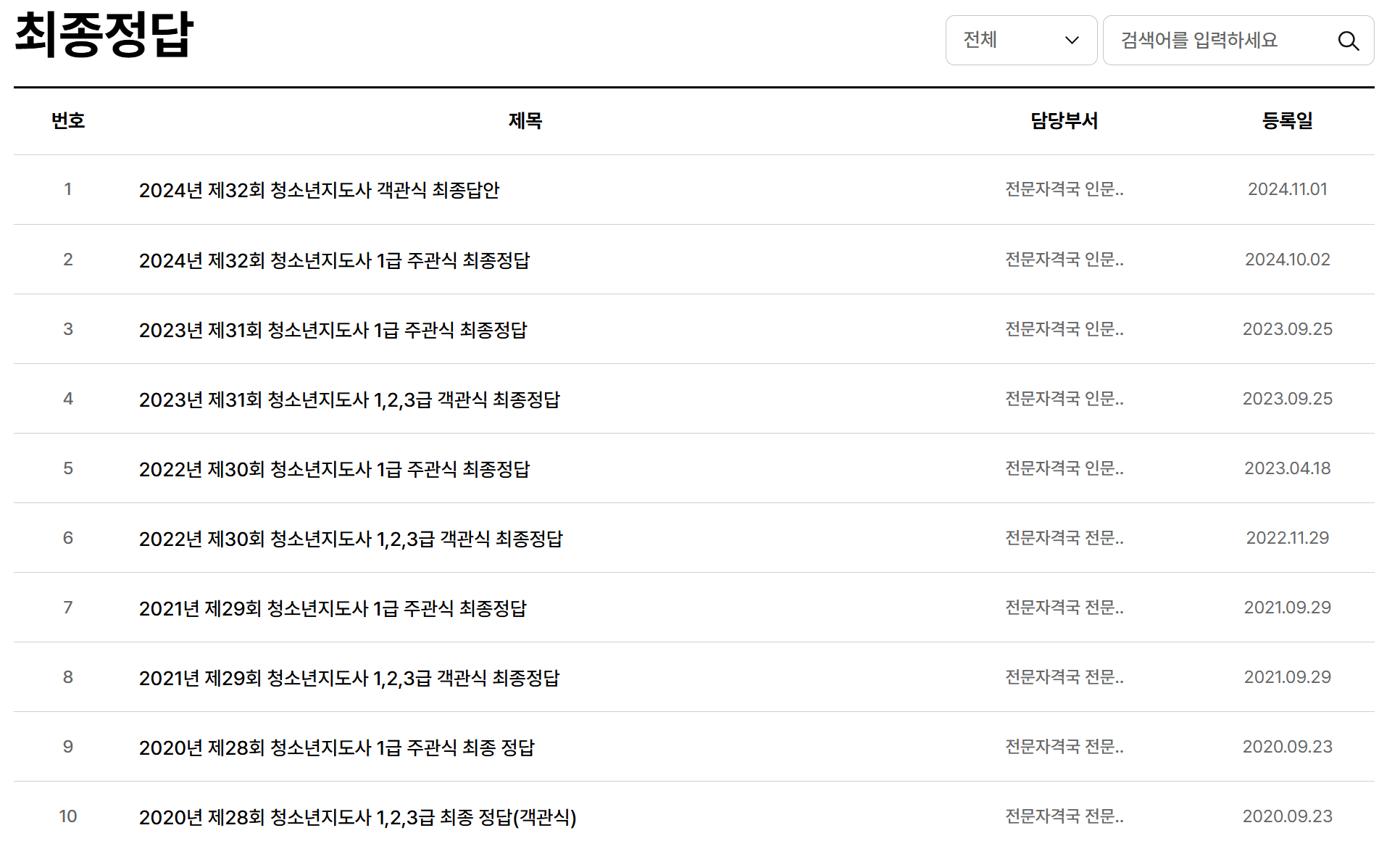Open the 2023년 제31회 1,2,3급 객관식 최종정답
This screenshot has width=1400, height=849.
pos(349,399)
